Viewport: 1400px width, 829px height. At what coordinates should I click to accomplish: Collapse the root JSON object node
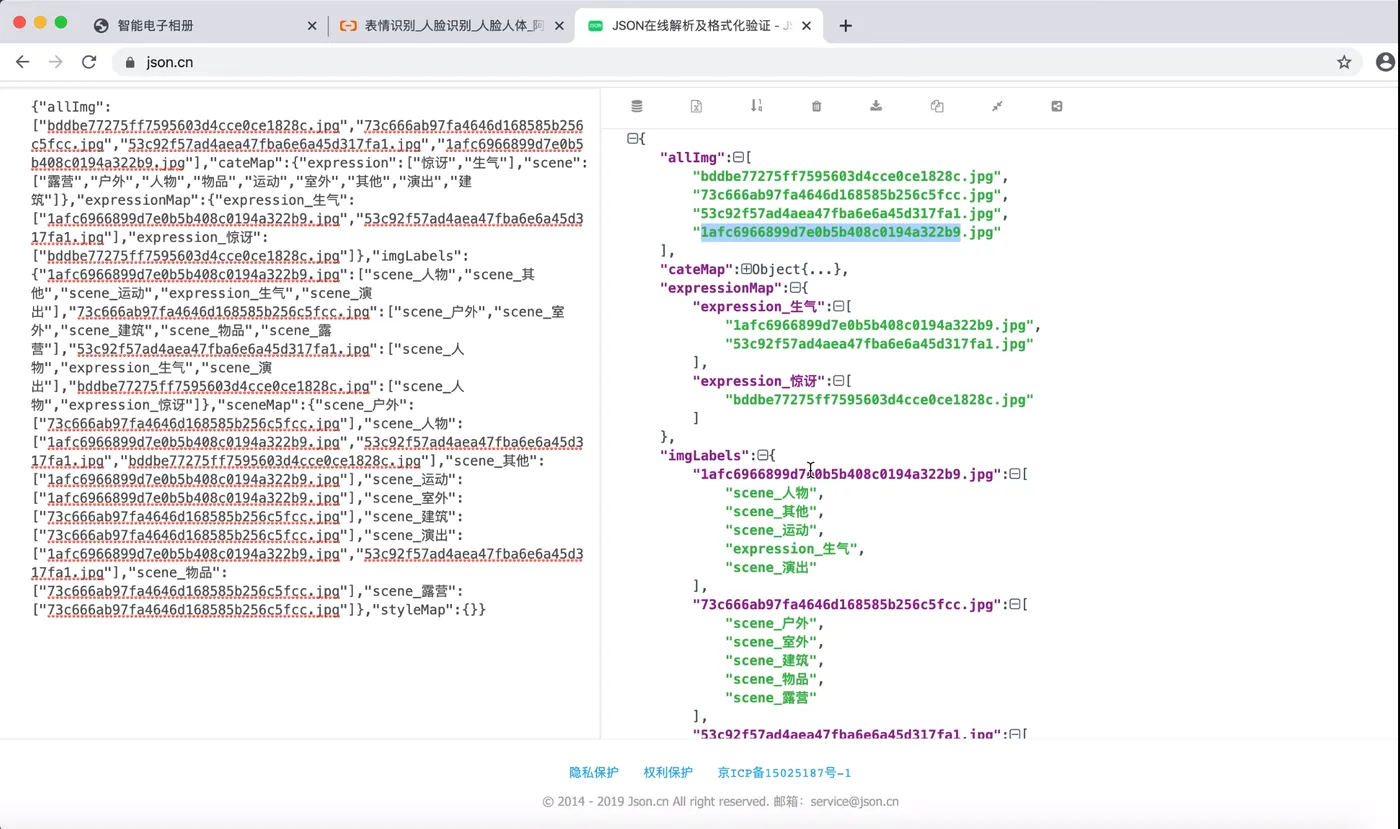coord(632,139)
